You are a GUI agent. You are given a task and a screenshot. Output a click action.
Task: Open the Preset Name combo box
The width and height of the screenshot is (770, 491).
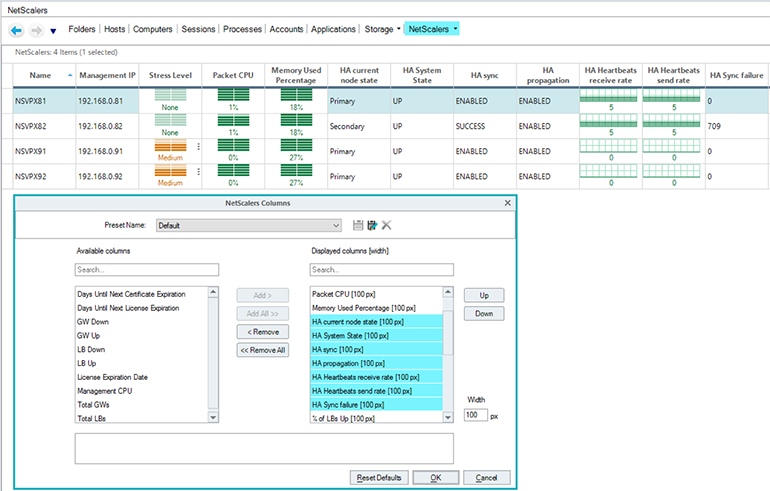click(x=248, y=225)
